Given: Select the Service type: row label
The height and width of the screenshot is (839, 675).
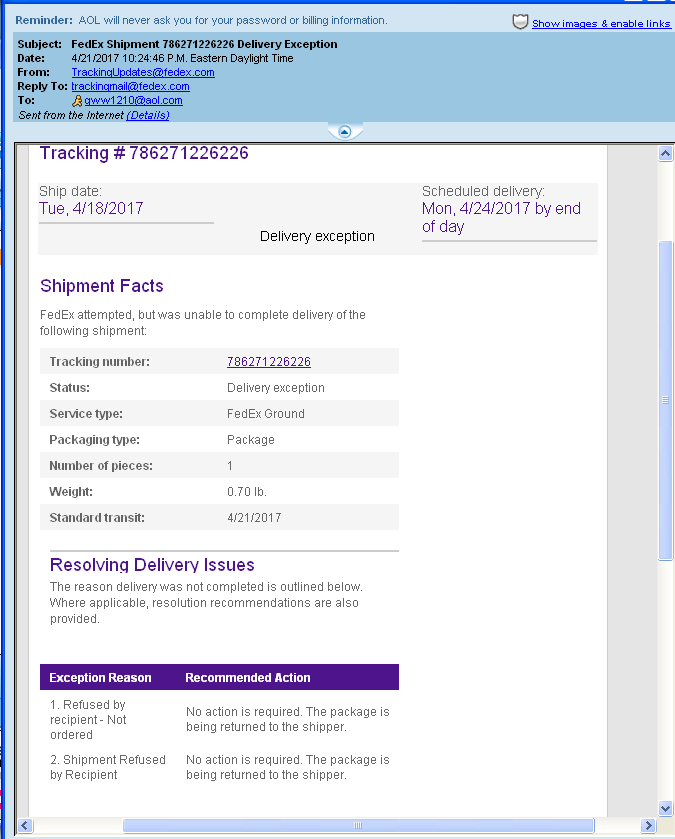Looking at the screenshot, I should [86, 414].
